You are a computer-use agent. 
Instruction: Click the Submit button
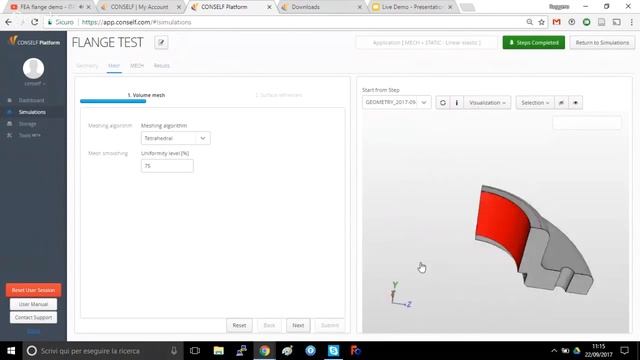pos(330,325)
